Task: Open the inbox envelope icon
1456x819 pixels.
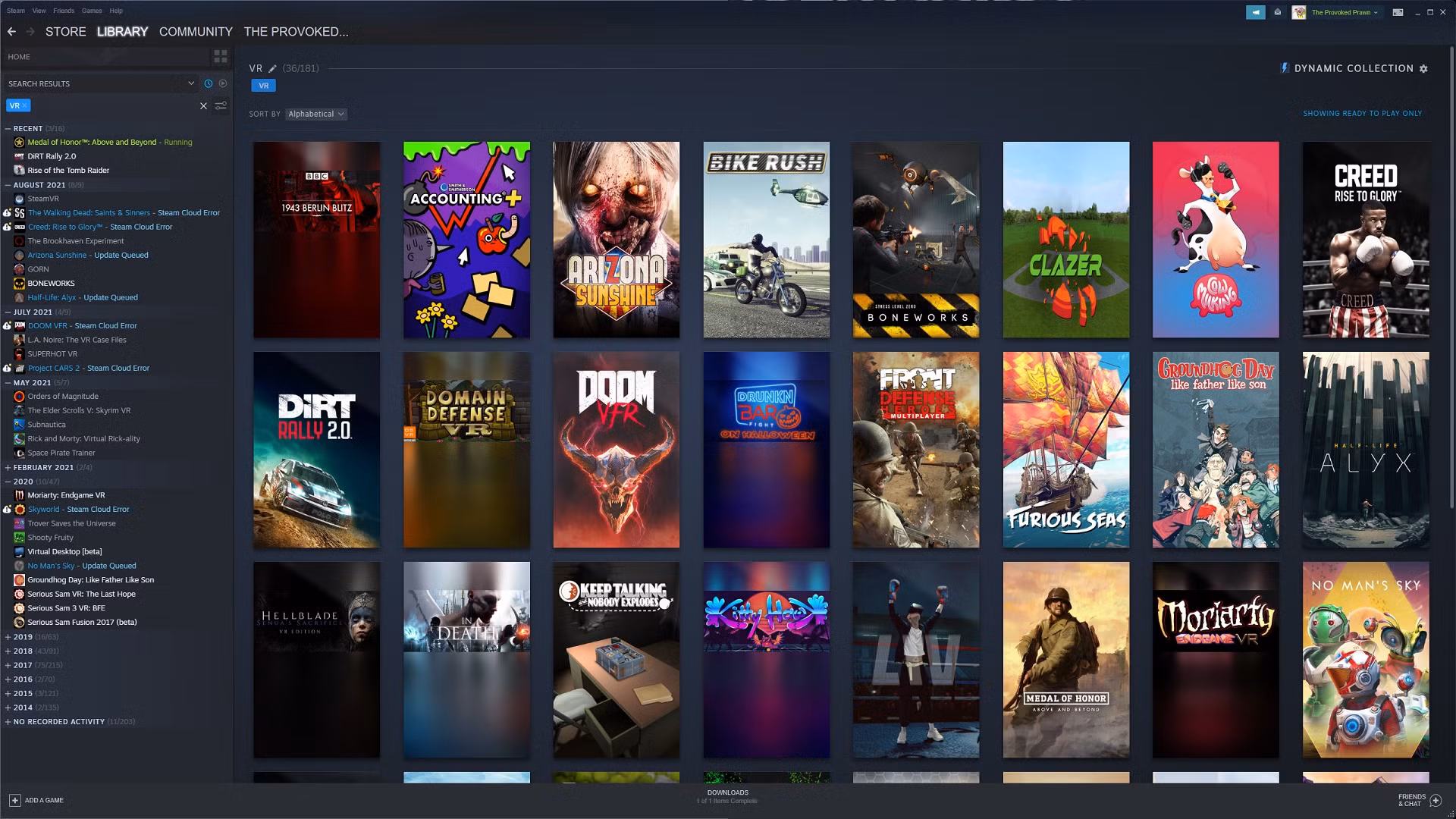Action: pyautogui.click(x=1278, y=12)
